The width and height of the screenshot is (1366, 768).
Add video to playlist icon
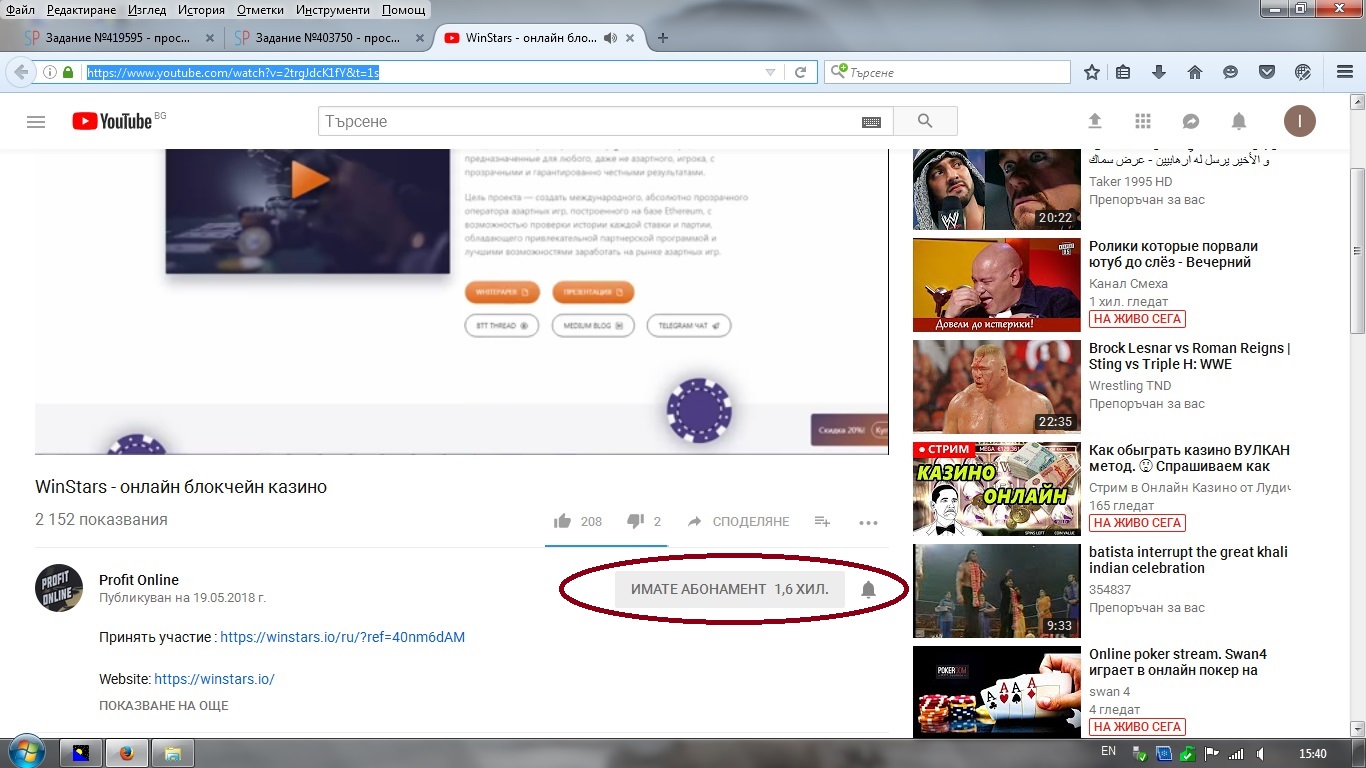click(x=822, y=521)
